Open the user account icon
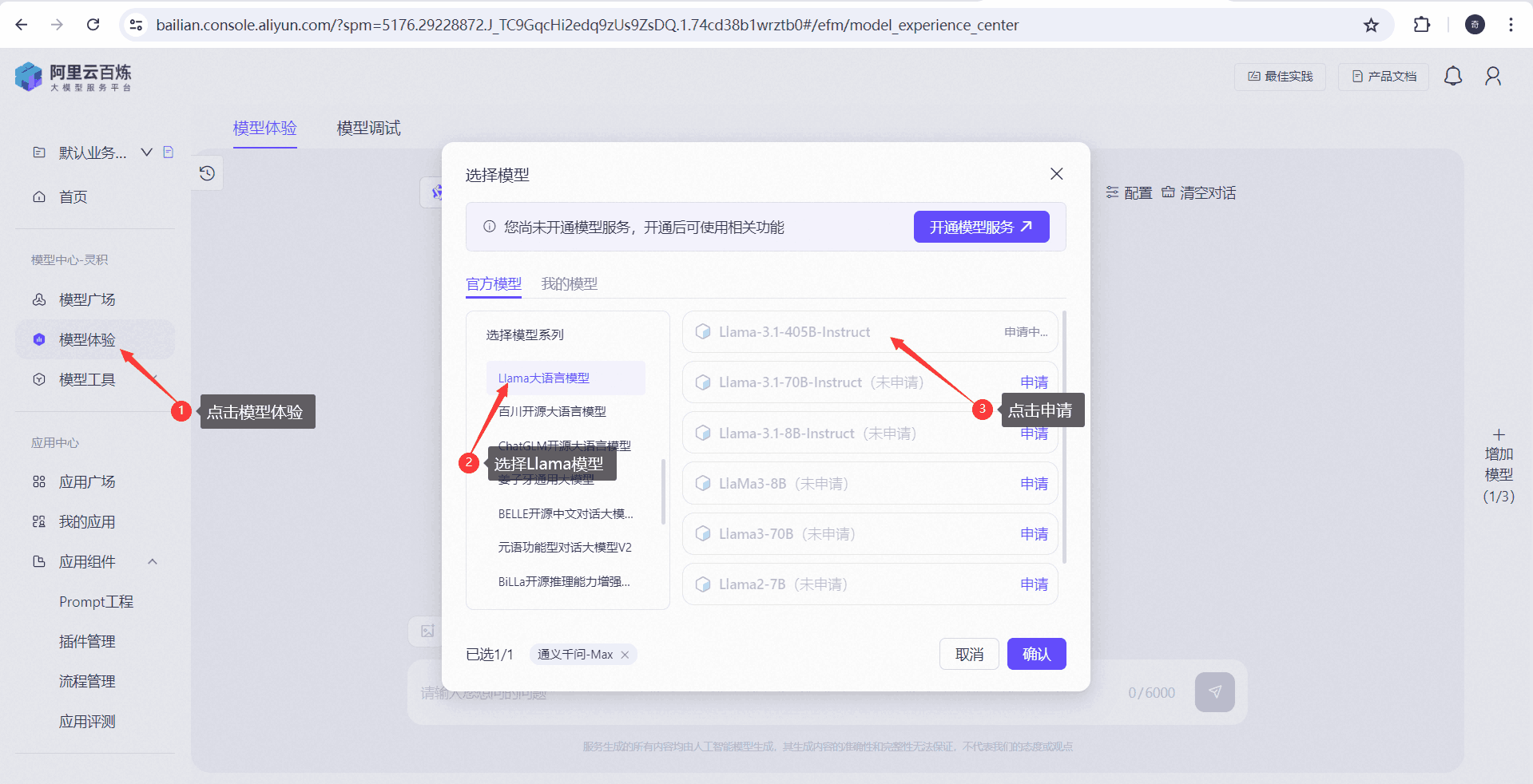 pos(1493,76)
